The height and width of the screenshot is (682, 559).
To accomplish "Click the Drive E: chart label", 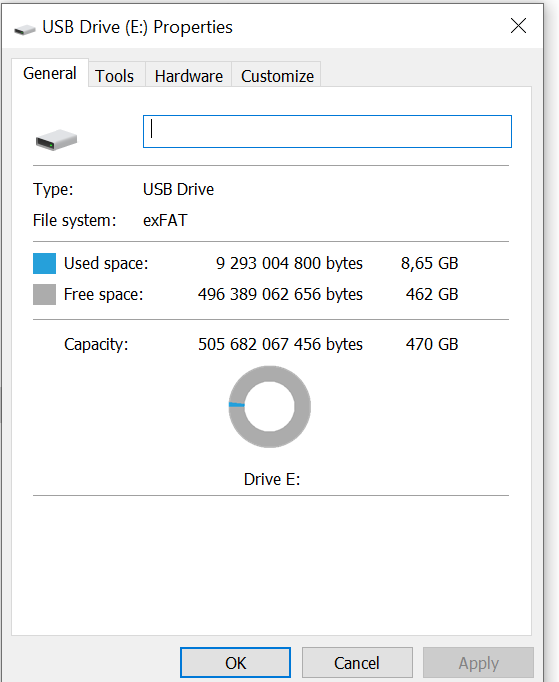I will [272, 479].
